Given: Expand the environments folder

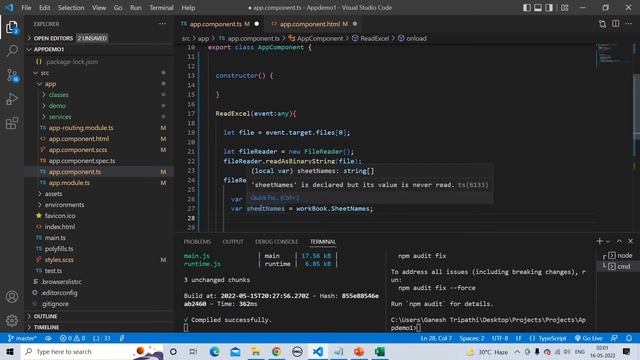Looking at the screenshot, I should pyautogui.click(x=100, y=205).
